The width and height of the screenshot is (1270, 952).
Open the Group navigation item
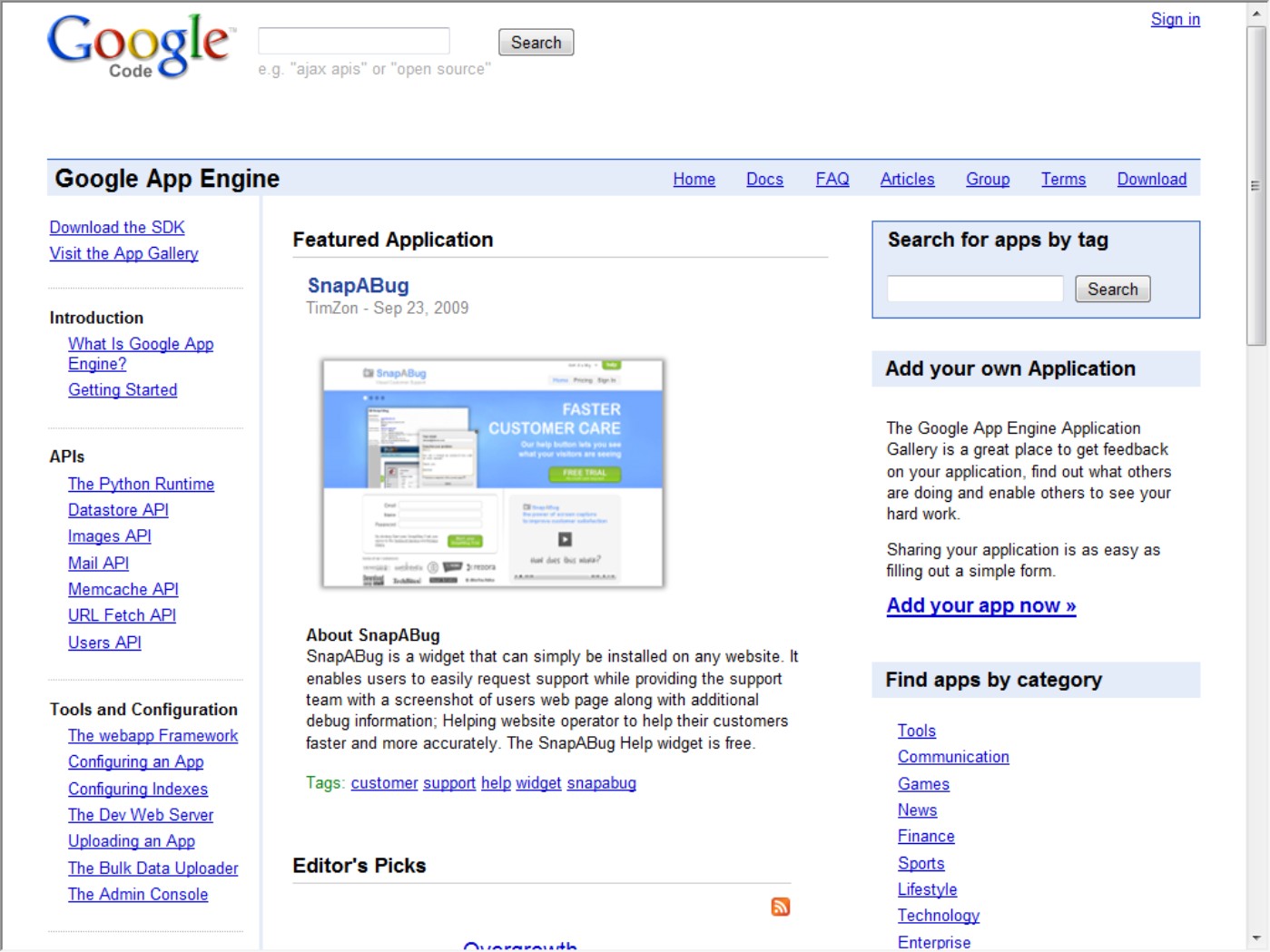[988, 180]
